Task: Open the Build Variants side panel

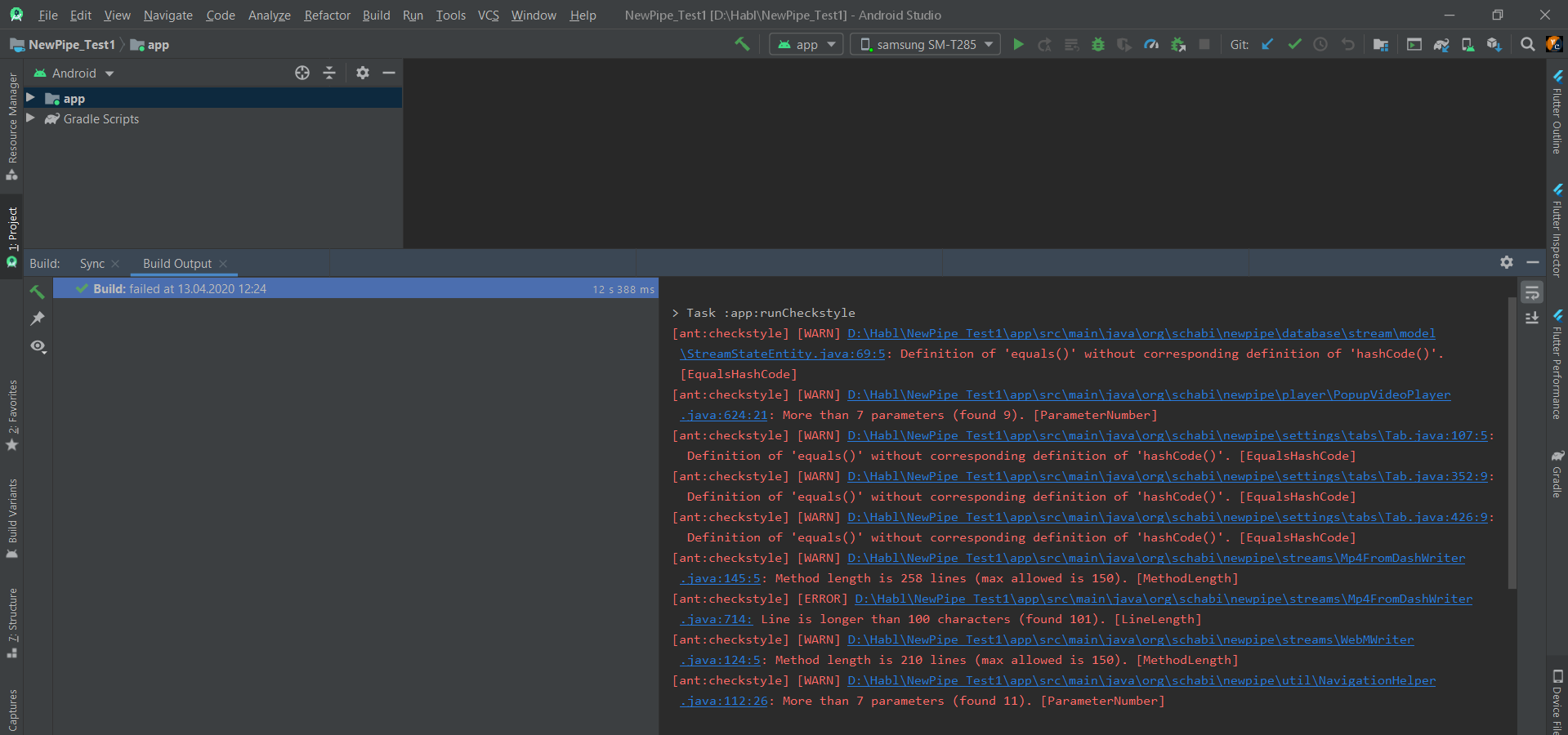Action: [12, 519]
